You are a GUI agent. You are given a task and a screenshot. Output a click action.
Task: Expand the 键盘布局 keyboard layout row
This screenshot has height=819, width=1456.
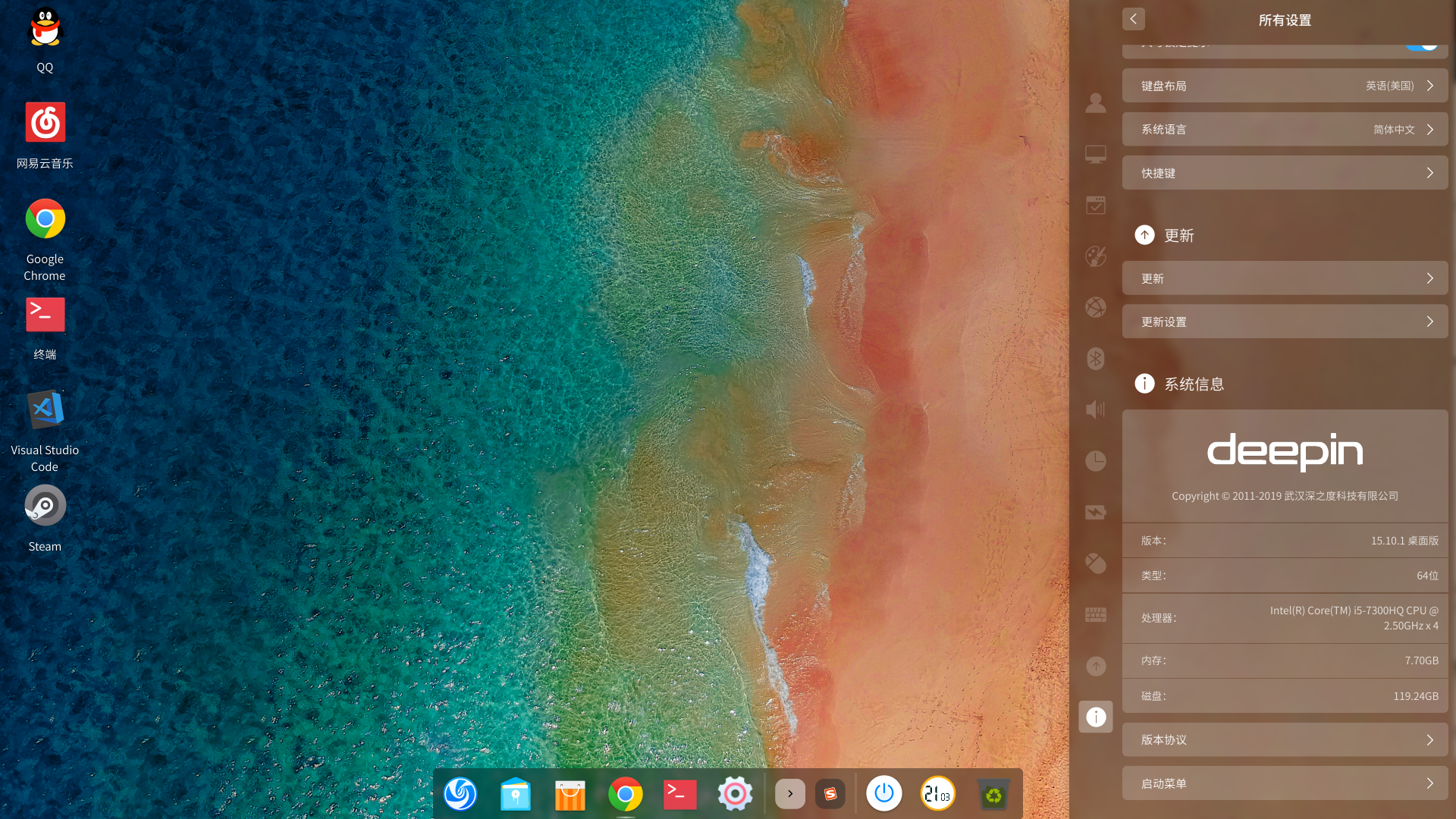pos(1285,86)
